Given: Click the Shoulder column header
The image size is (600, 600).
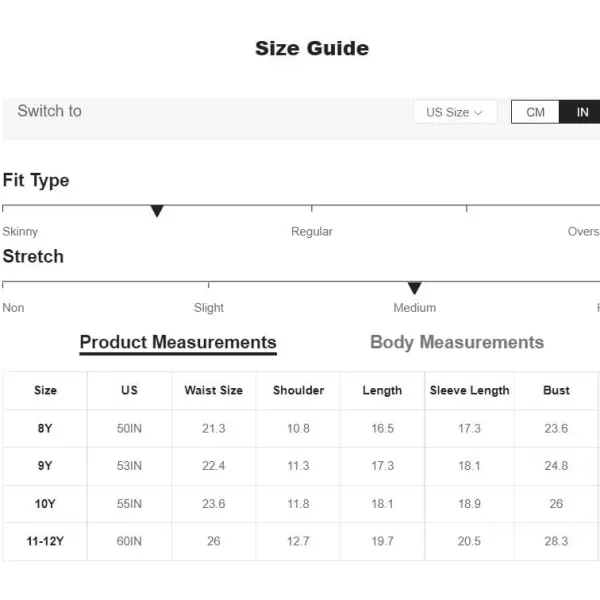Looking at the screenshot, I should pos(298,390).
